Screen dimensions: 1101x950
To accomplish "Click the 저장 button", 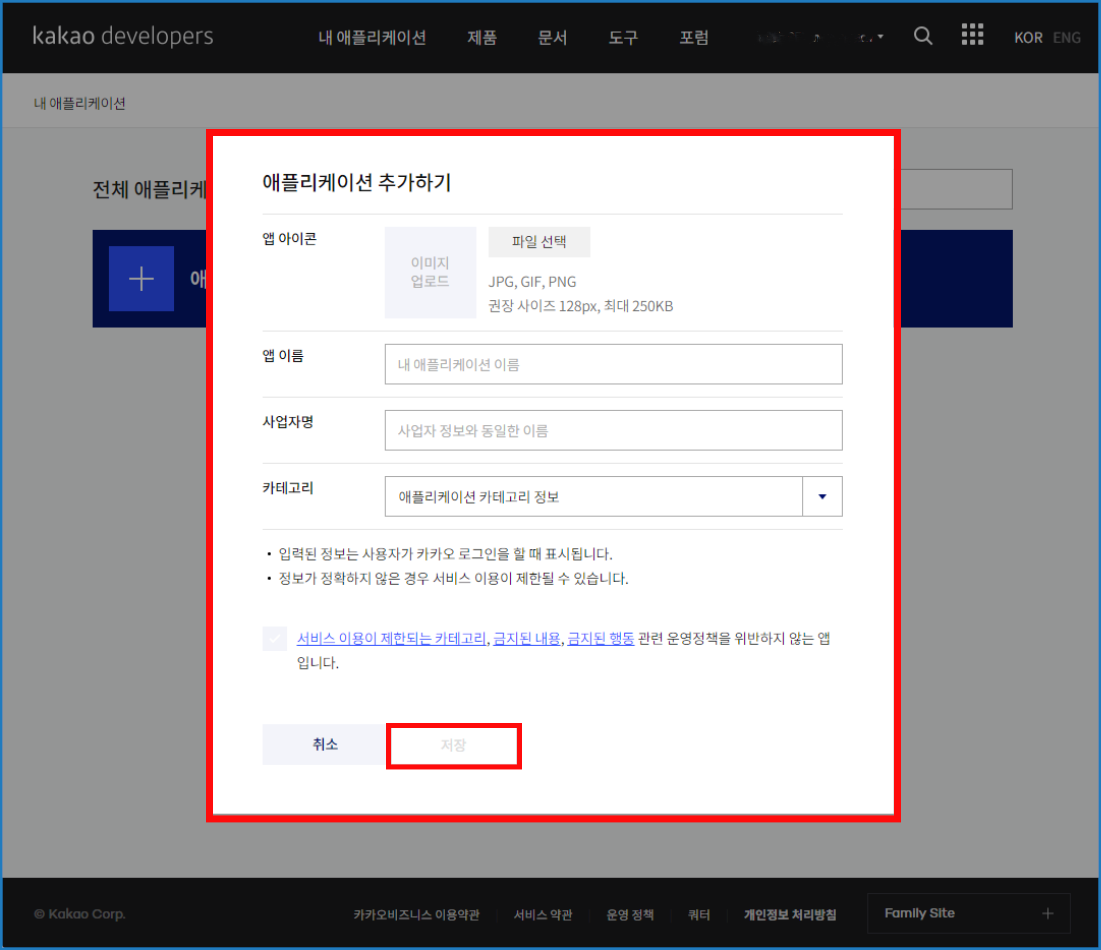I will point(453,746).
